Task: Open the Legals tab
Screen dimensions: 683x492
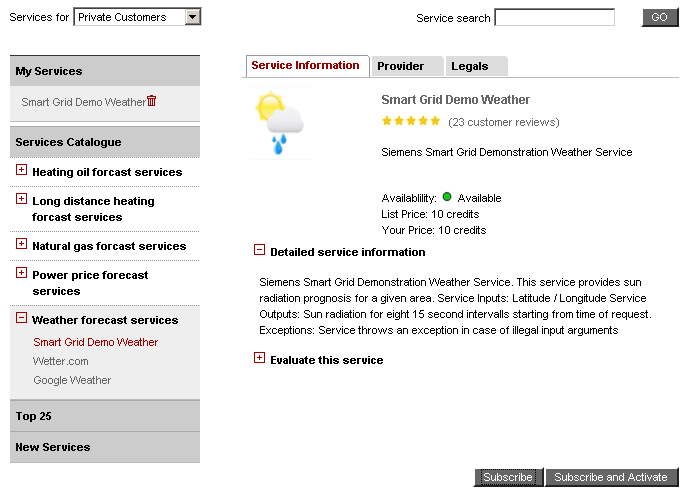Action: pos(476,67)
